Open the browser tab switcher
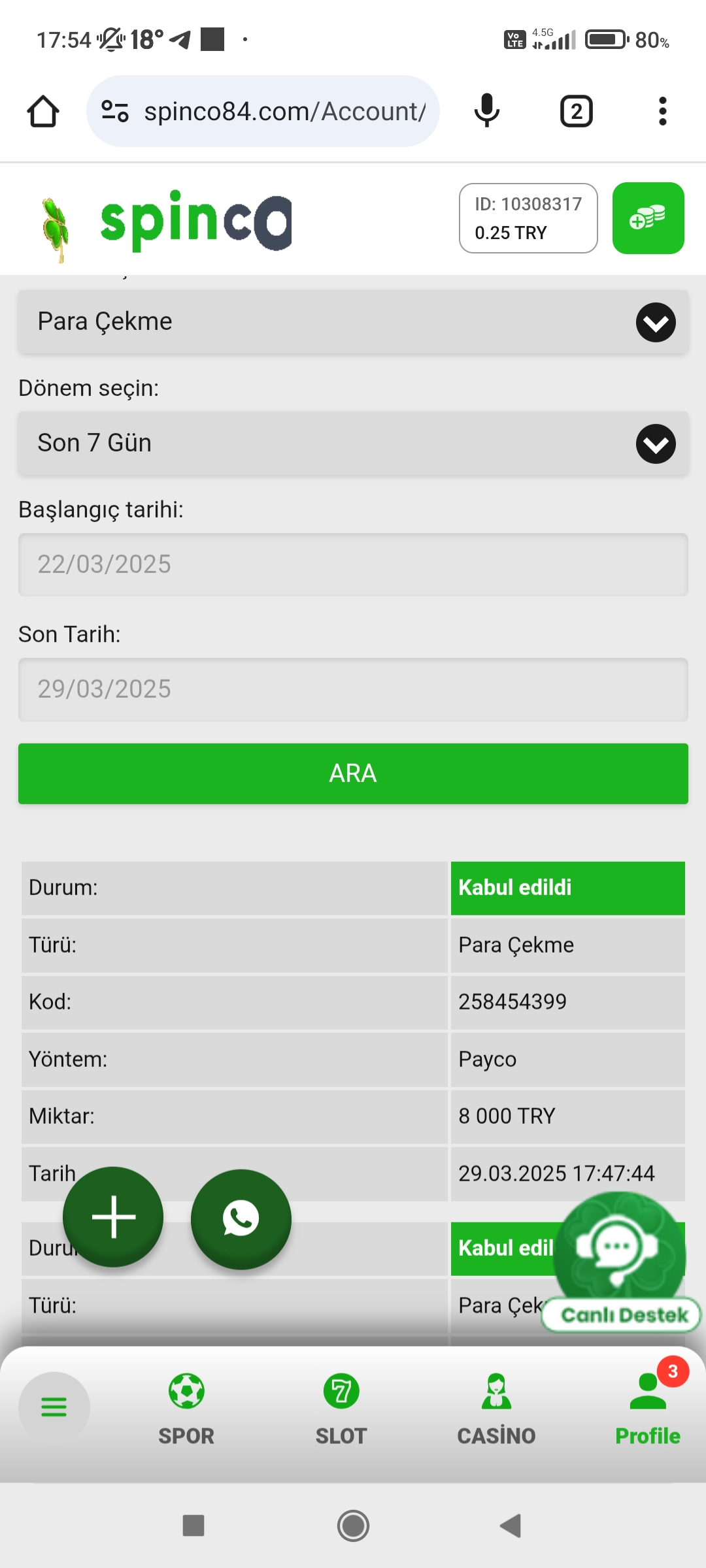The height and width of the screenshot is (1568, 706). click(x=576, y=111)
